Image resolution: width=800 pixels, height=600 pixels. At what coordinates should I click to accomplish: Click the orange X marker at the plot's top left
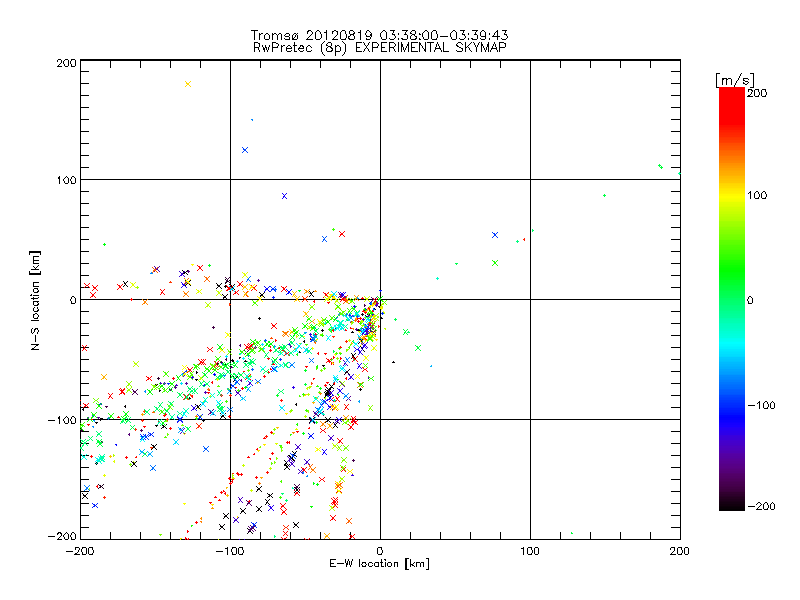(188, 84)
